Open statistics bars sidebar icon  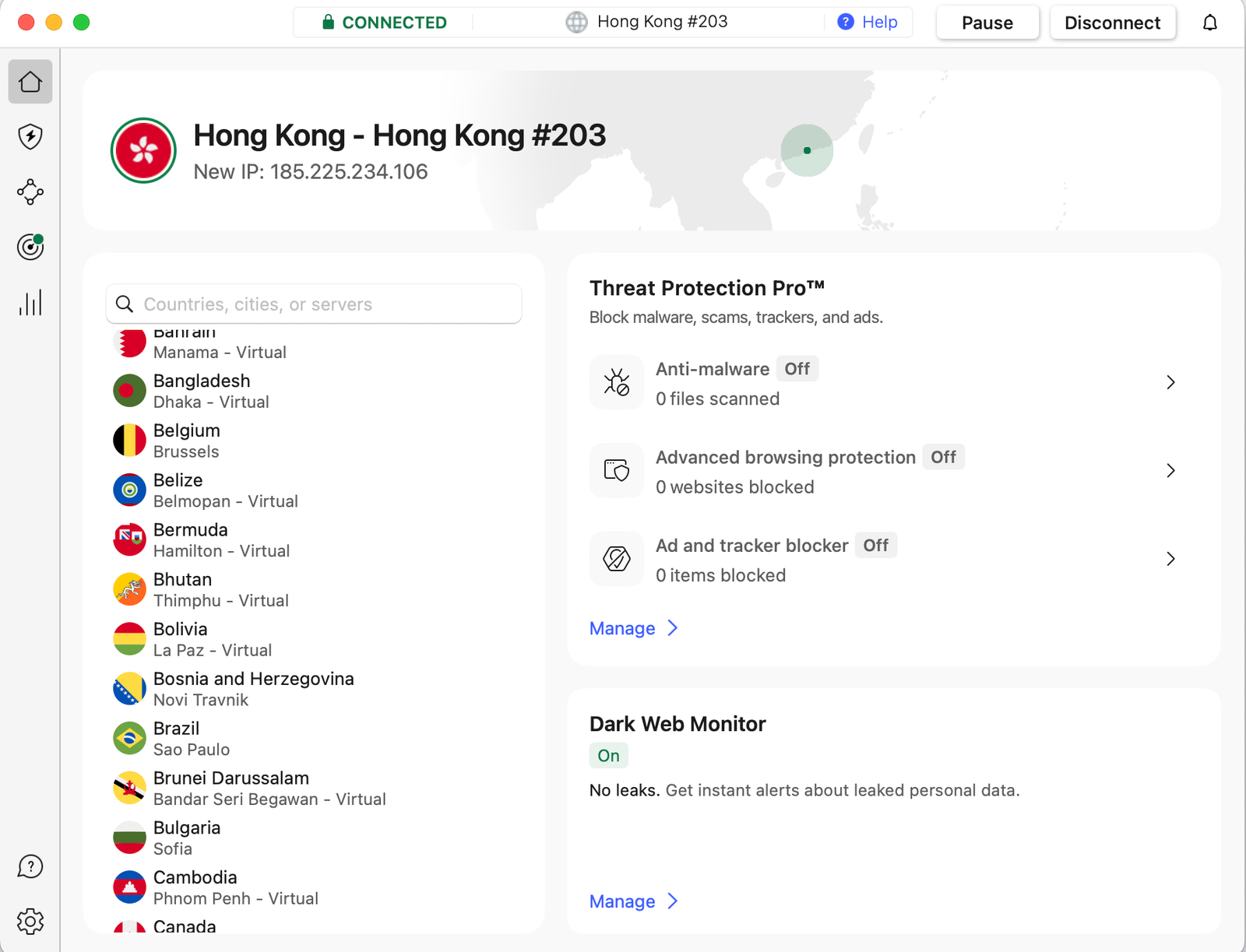click(30, 303)
